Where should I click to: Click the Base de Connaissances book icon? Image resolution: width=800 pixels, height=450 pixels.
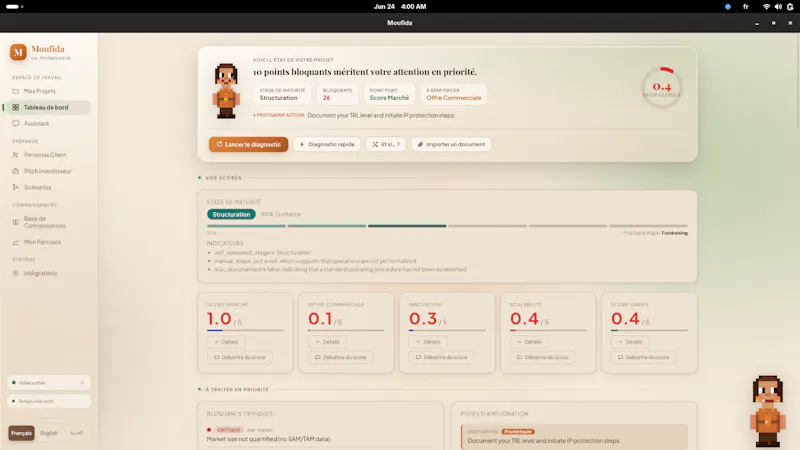15,222
